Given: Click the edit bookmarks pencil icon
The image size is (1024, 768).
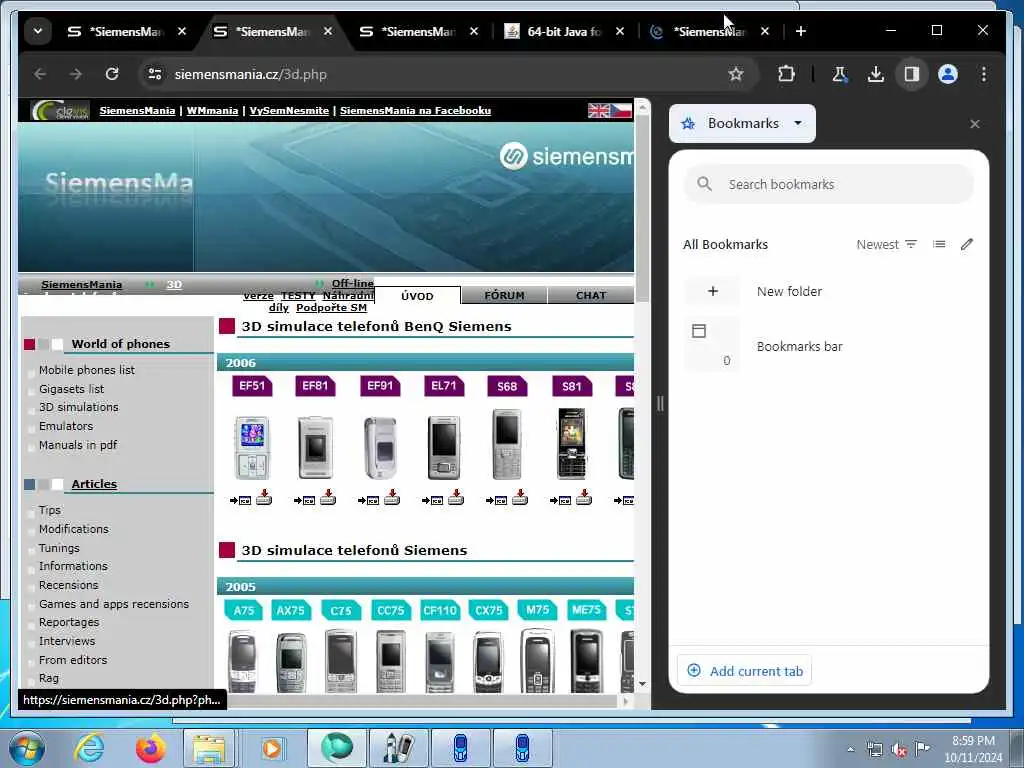Looking at the screenshot, I should coord(967,244).
